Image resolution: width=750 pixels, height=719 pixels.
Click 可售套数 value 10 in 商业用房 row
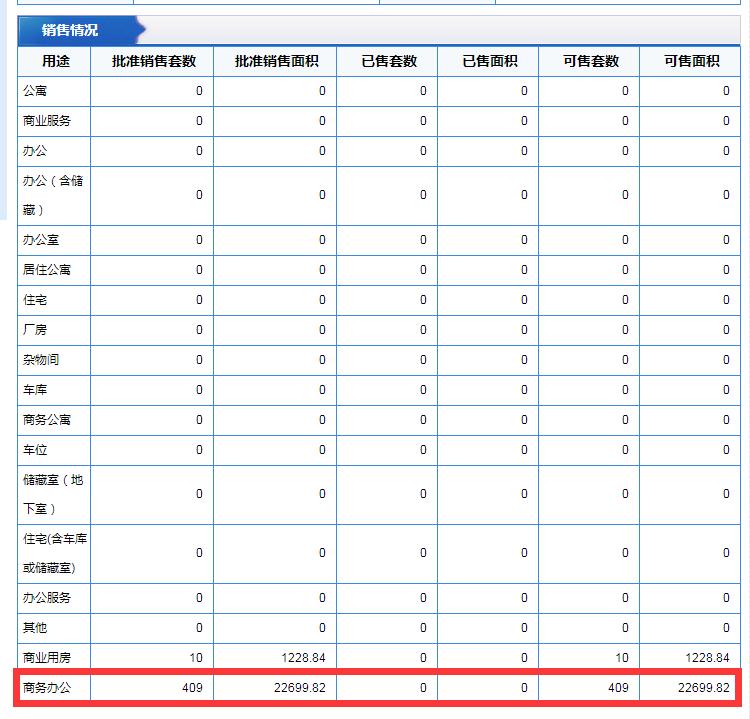(x=622, y=658)
